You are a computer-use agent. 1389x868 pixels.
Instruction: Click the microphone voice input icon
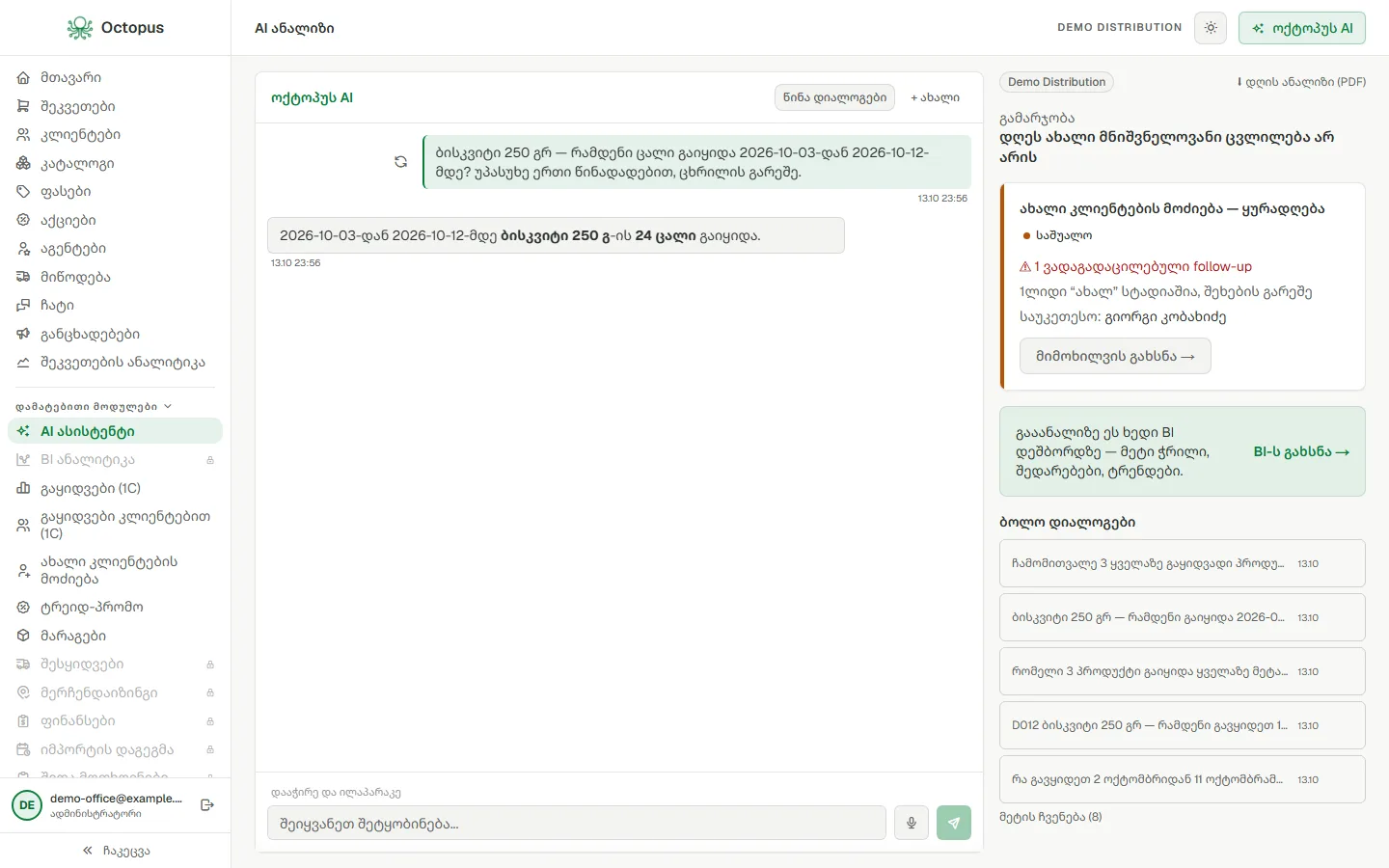[912, 823]
